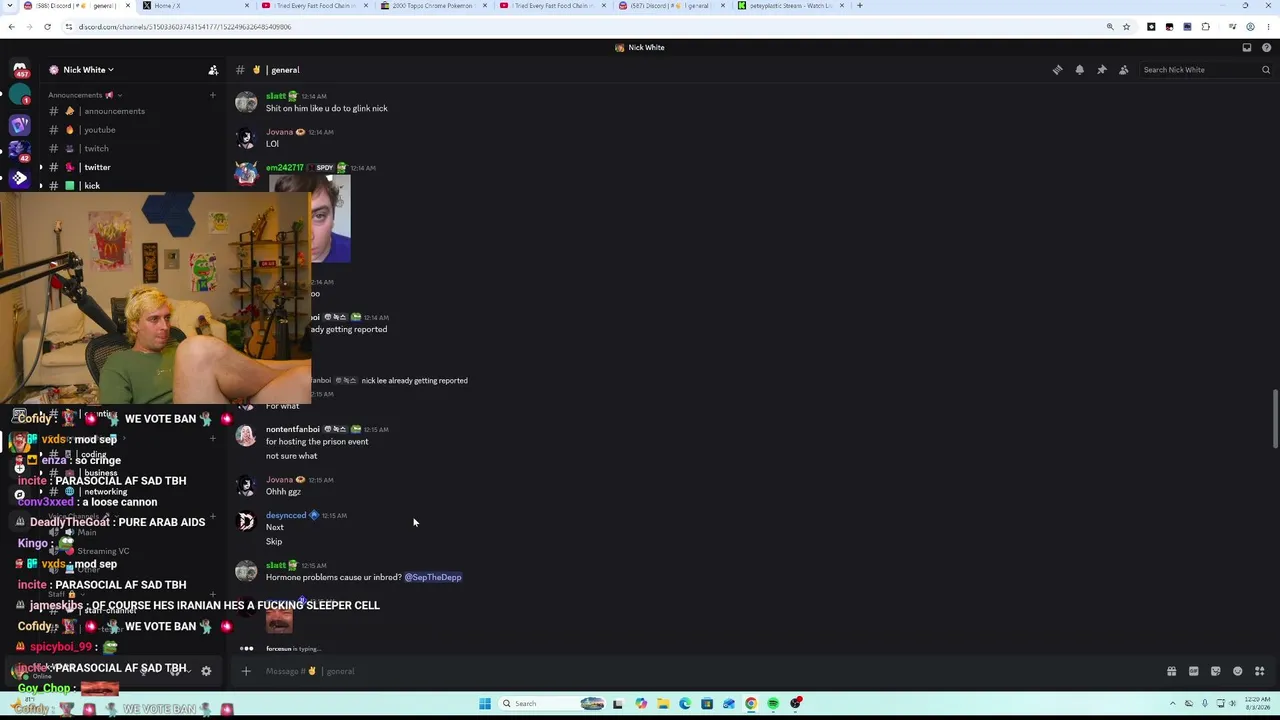The width and height of the screenshot is (1280, 720).
Task: Select the purple cards server icon
Action: click(x=19, y=125)
